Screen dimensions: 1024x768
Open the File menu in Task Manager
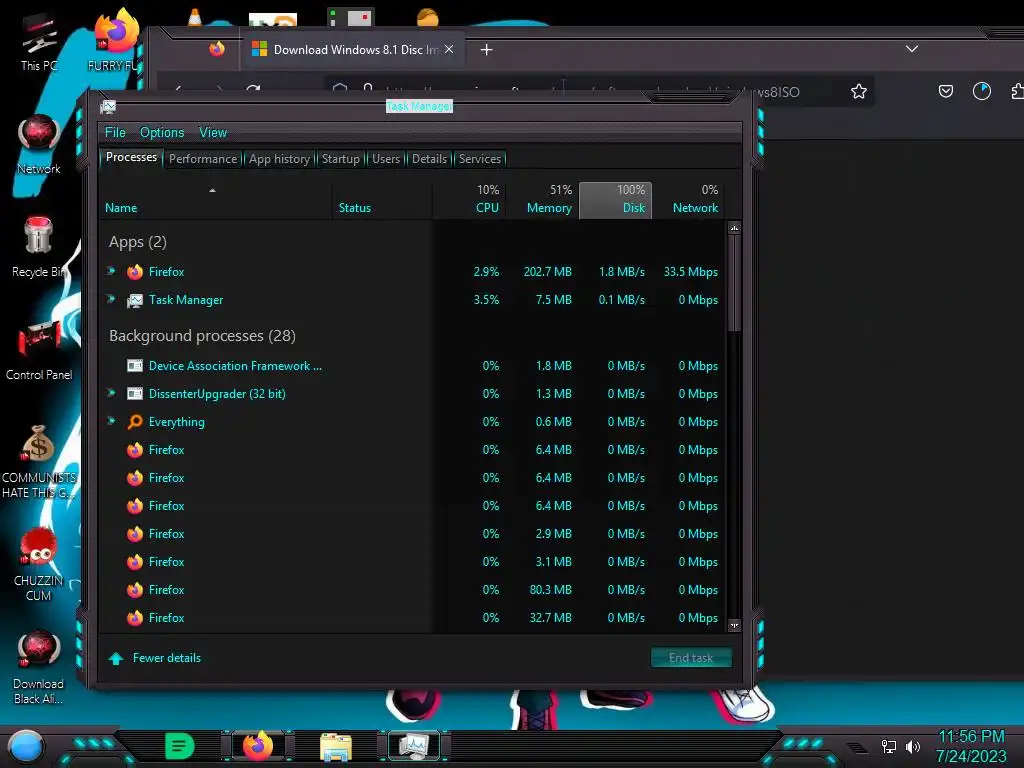point(115,133)
